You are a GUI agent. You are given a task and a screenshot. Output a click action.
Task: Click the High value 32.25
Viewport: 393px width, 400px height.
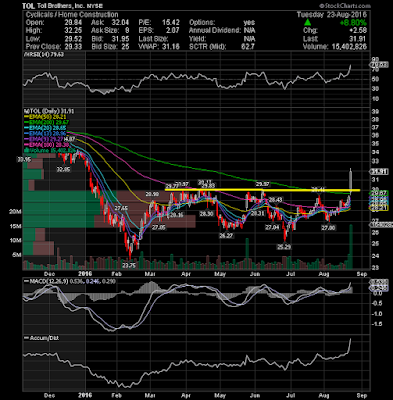tap(73, 30)
